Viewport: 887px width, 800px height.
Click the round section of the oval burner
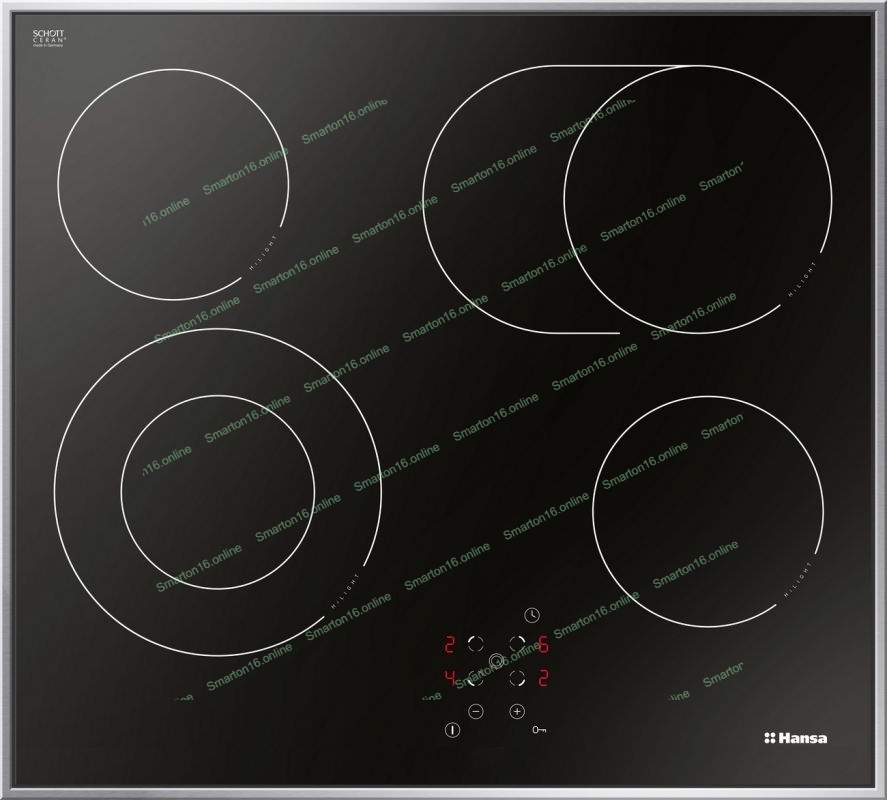coord(697,199)
